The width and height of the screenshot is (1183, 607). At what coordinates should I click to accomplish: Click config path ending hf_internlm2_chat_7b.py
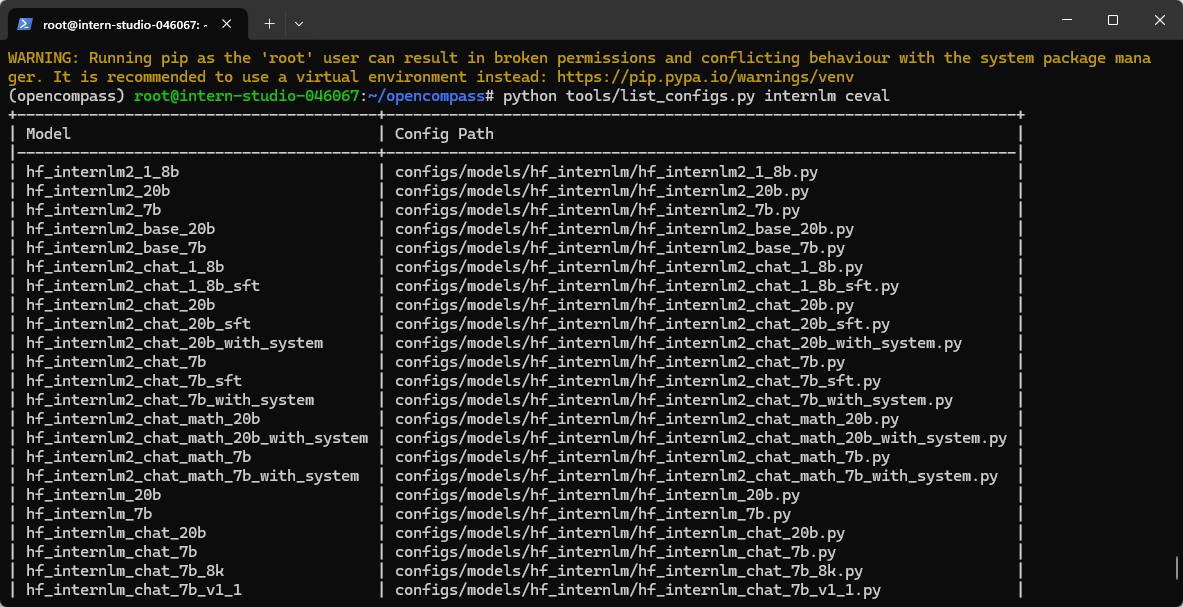[x=620, y=362]
